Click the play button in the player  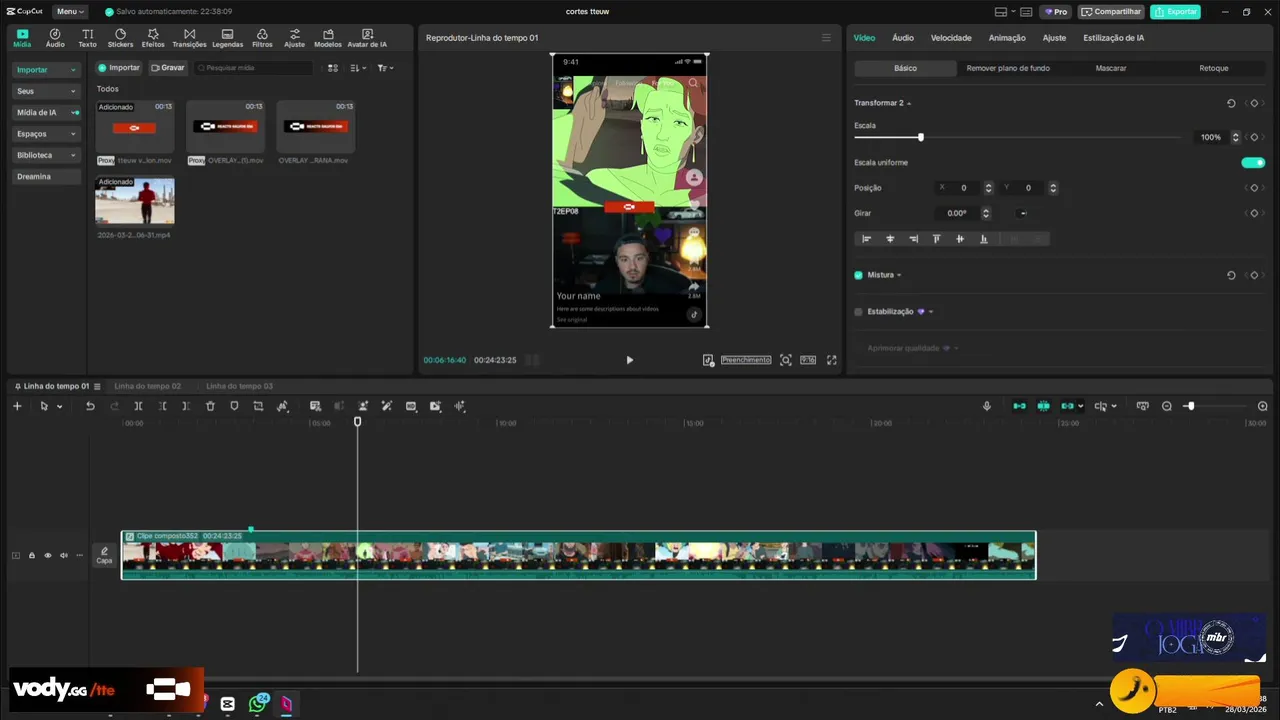629,360
